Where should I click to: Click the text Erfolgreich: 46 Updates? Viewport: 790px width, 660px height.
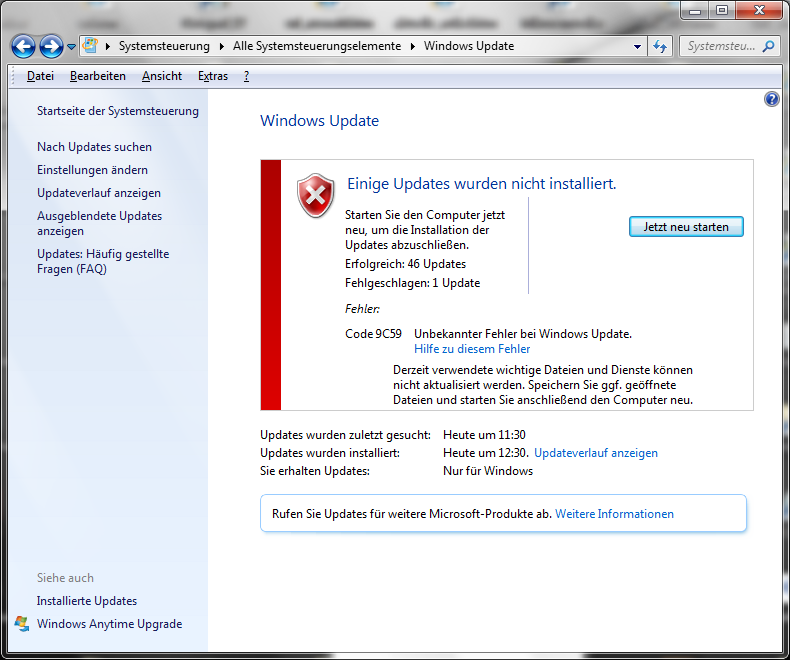tap(406, 264)
